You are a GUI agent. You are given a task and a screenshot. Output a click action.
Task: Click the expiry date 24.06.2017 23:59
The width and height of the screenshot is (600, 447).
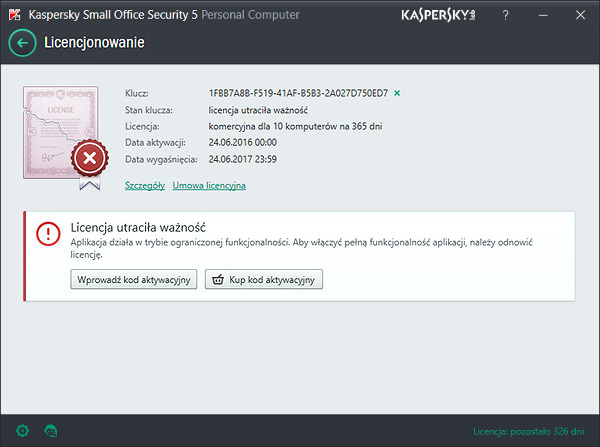(x=243, y=159)
